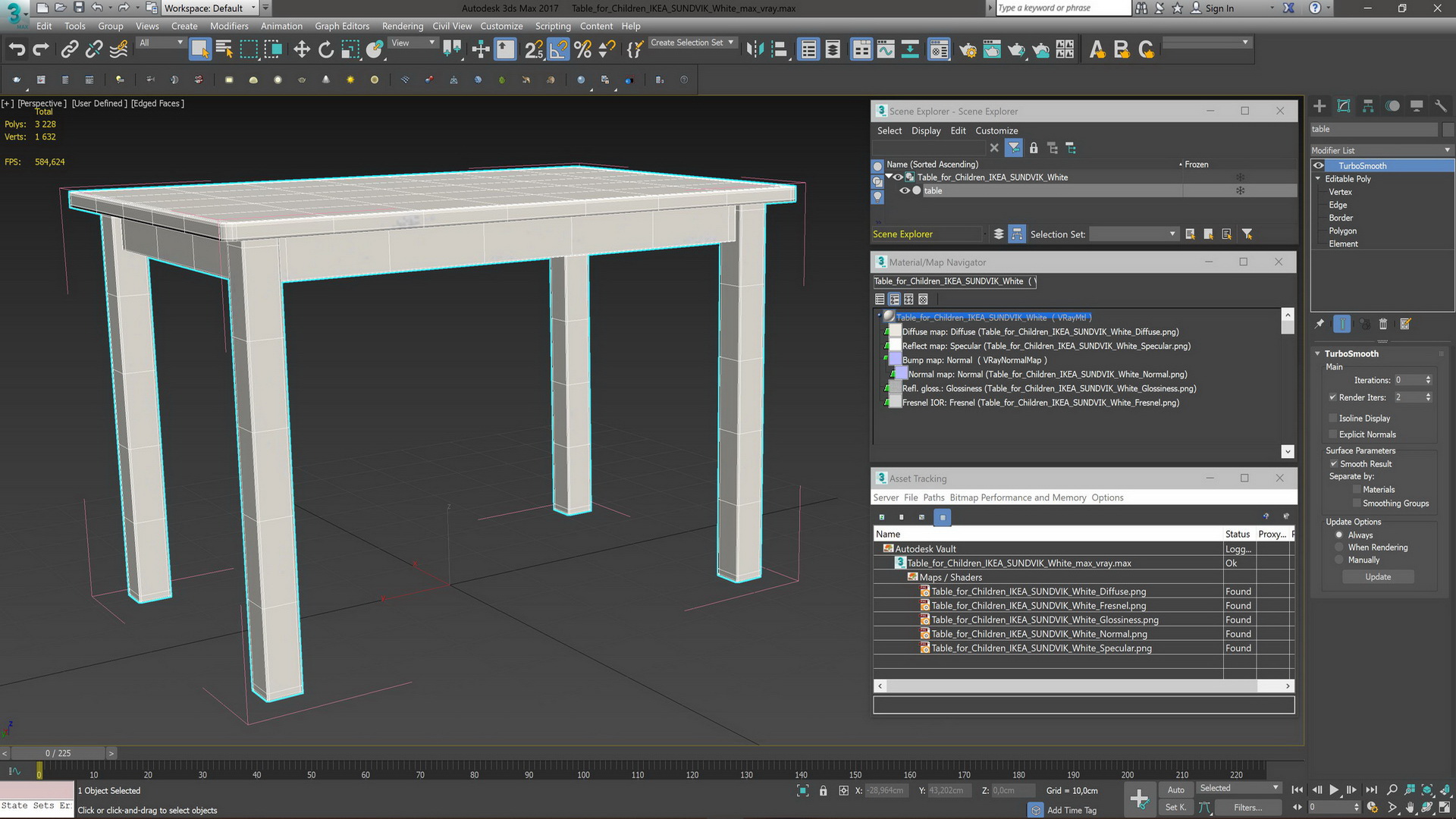Click the Align tool icon
The height and width of the screenshot is (819, 1456).
[779, 50]
